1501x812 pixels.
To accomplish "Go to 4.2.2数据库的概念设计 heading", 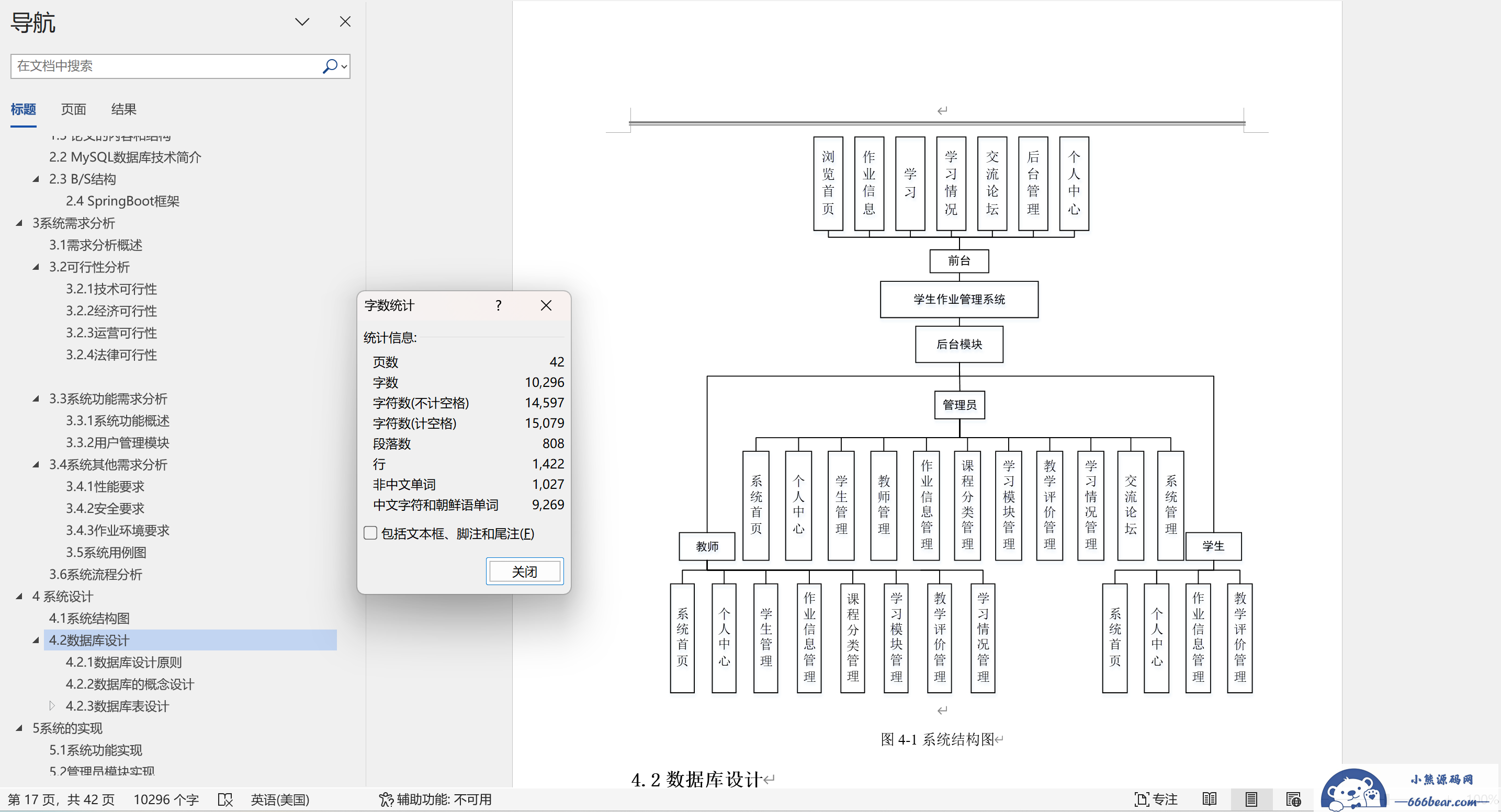I will click(x=130, y=684).
